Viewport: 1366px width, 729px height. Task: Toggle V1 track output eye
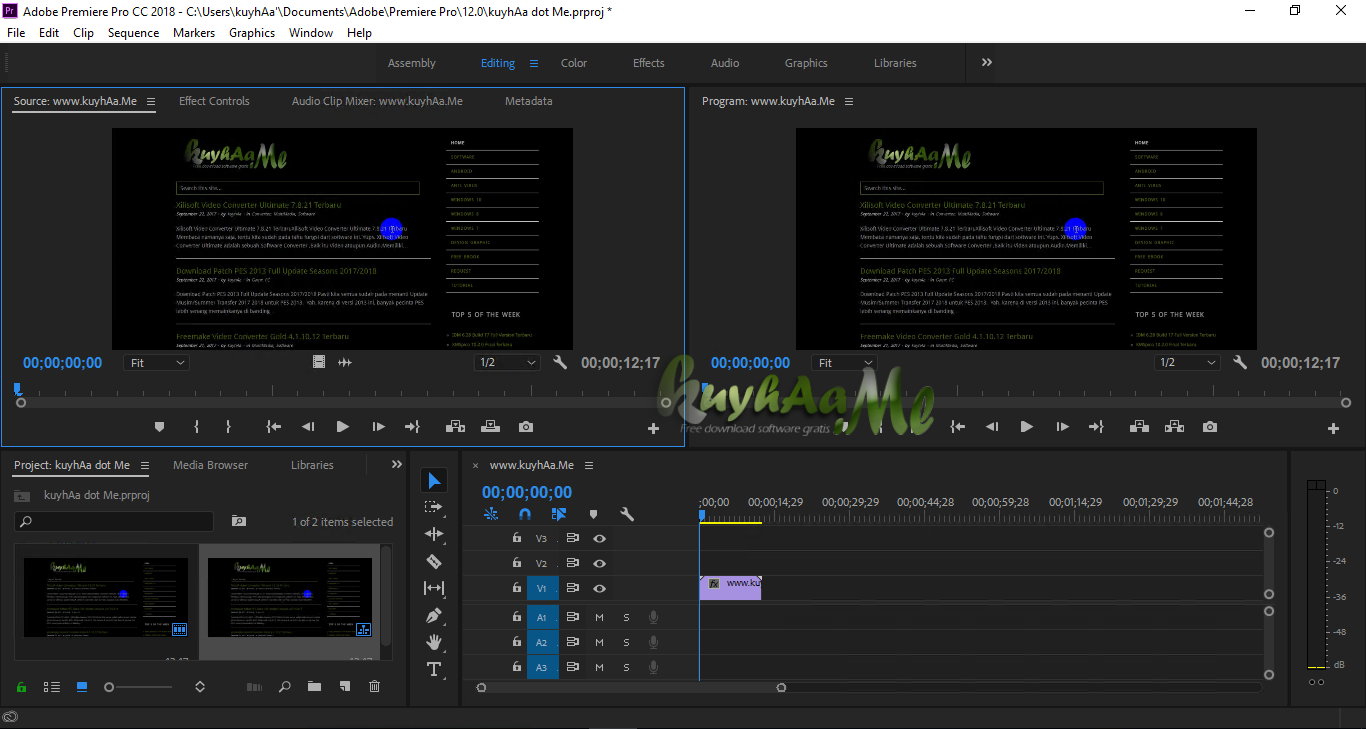tap(599, 588)
